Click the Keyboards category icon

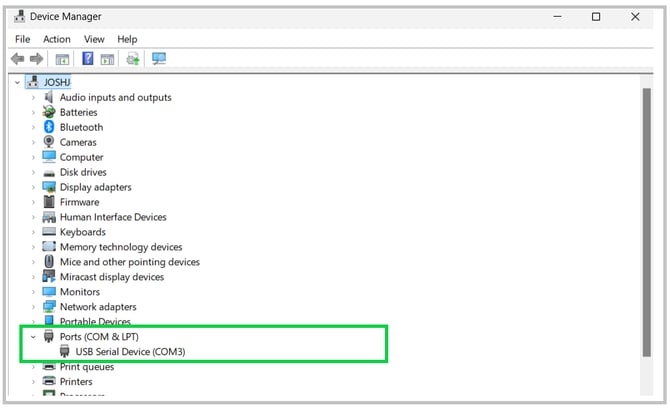tap(49, 232)
